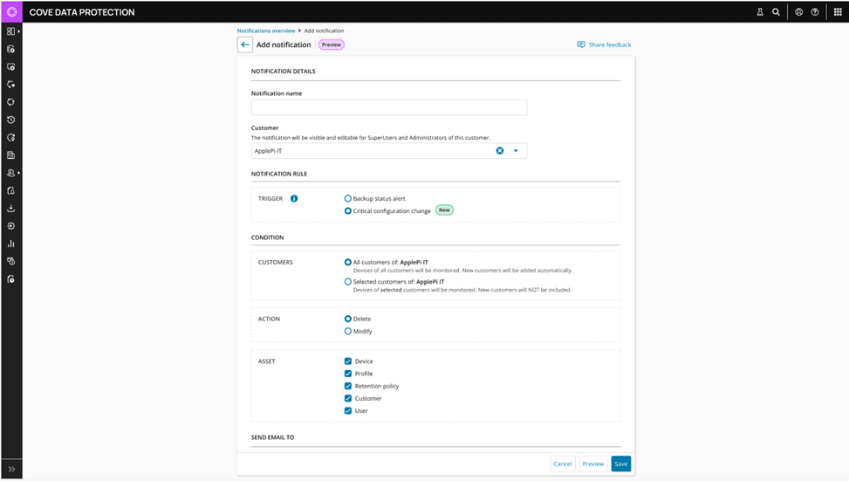849x483 pixels.
Task: Select Backup status alert trigger
Action: coord(348,199)
